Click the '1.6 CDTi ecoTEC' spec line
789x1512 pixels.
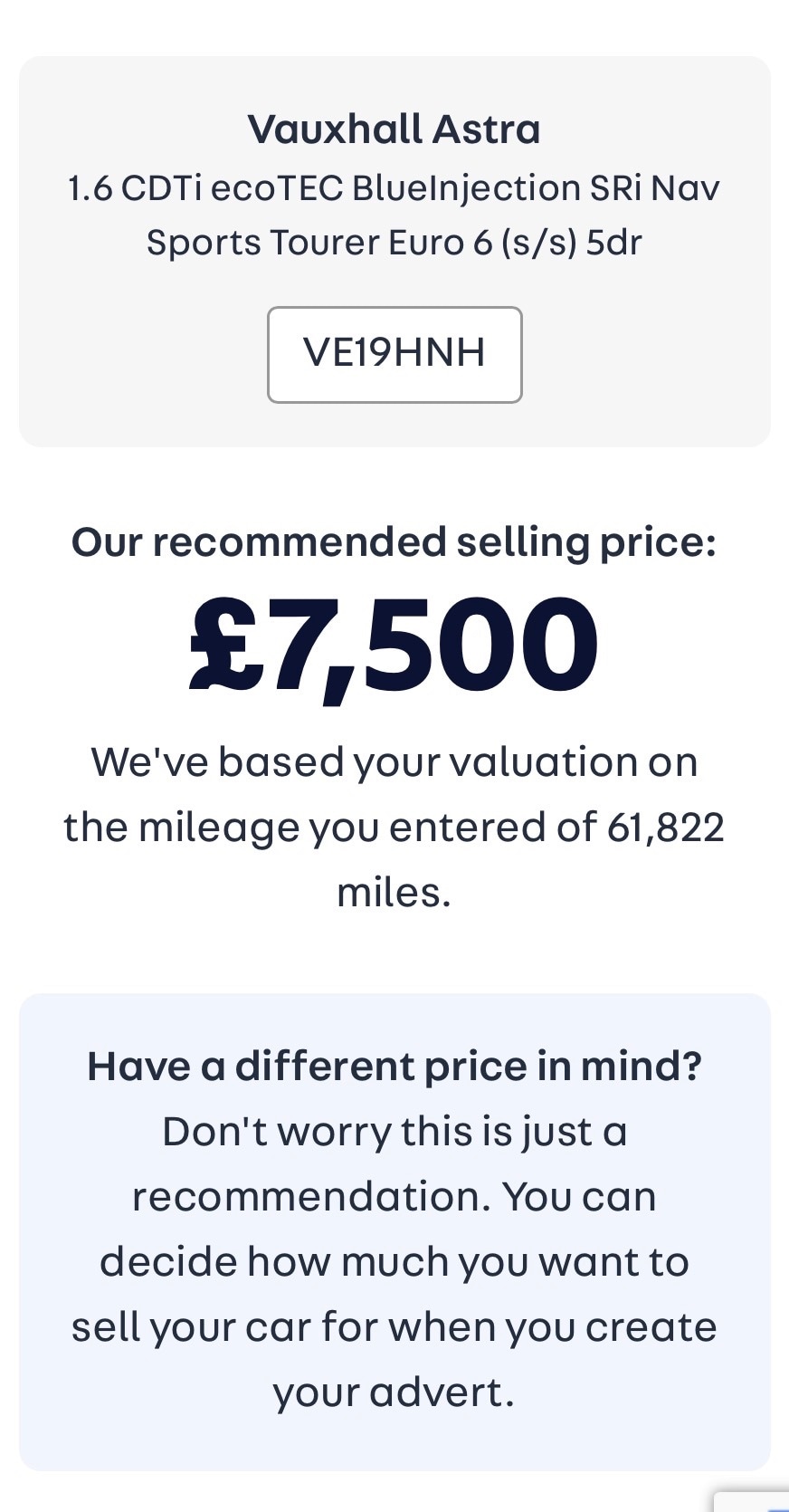pyautogui.click(x=204, y=188)
